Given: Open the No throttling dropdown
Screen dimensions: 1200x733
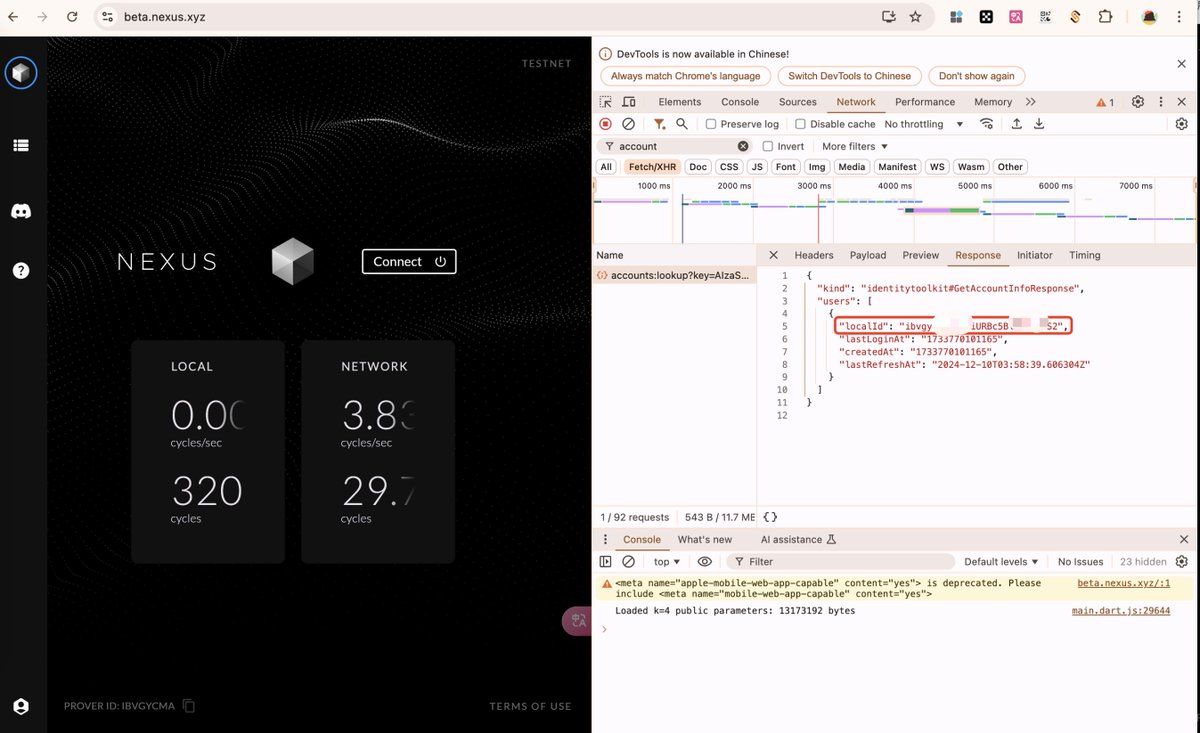Looking at the screenshot, I should (x=924, y=123).
